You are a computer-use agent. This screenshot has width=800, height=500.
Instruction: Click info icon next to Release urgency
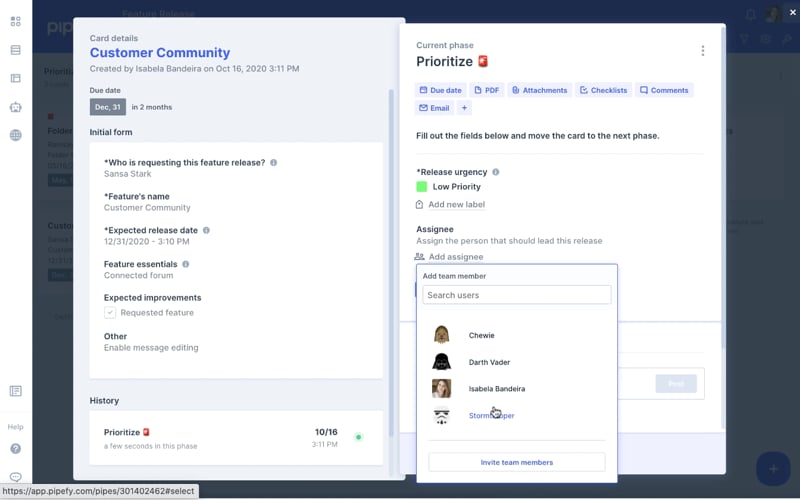click(496, 172)
